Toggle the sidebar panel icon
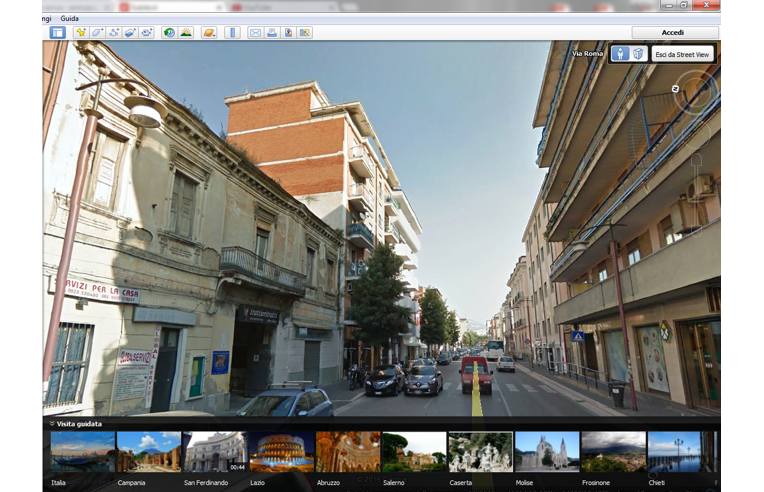The image size is (764, 492). pos(57,33)
